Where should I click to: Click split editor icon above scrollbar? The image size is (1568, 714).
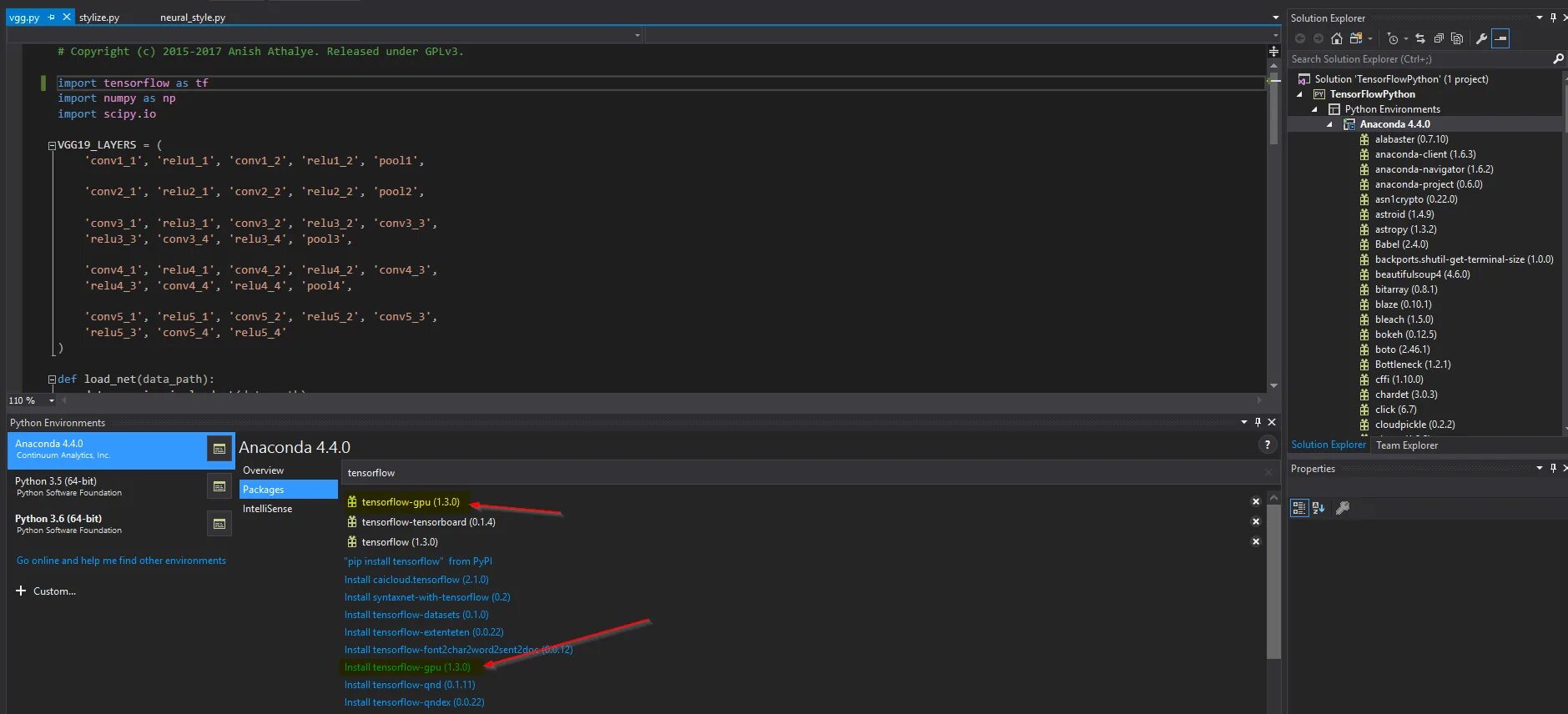pos(1273,52)
